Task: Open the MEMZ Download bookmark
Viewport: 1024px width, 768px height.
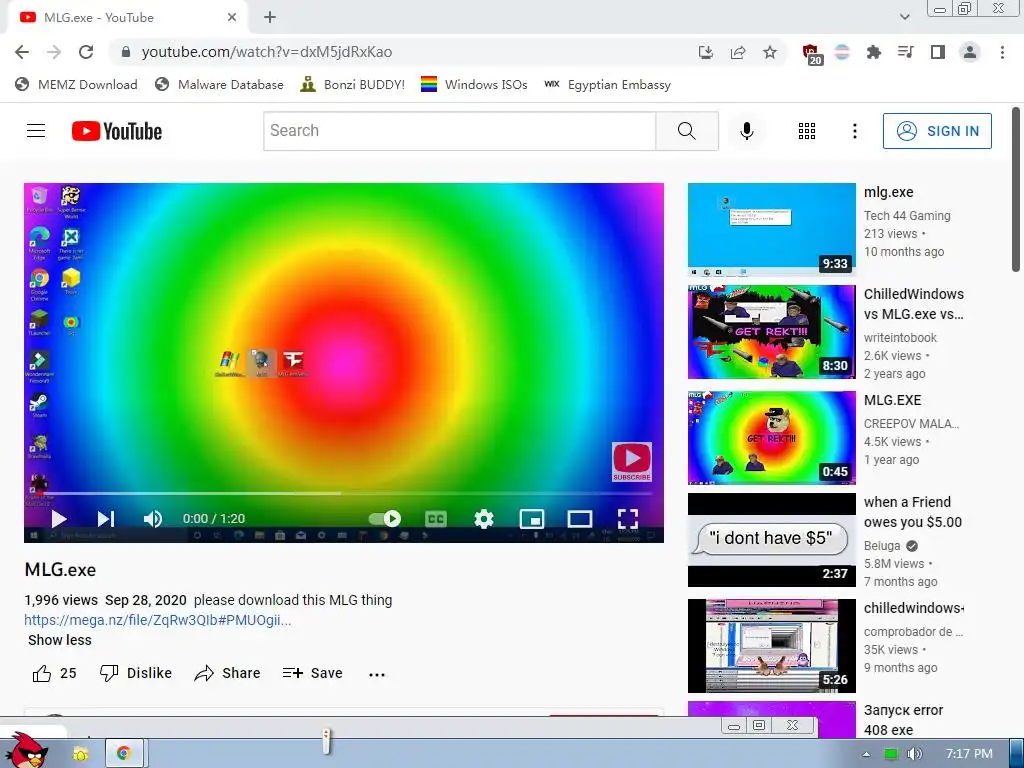Action: (x=76, y=84)
